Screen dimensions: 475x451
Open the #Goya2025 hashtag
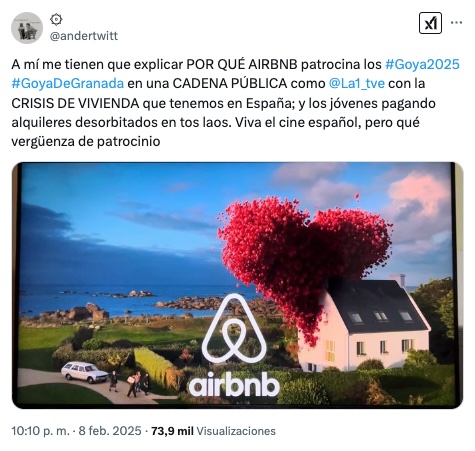(x=422, y=64)
